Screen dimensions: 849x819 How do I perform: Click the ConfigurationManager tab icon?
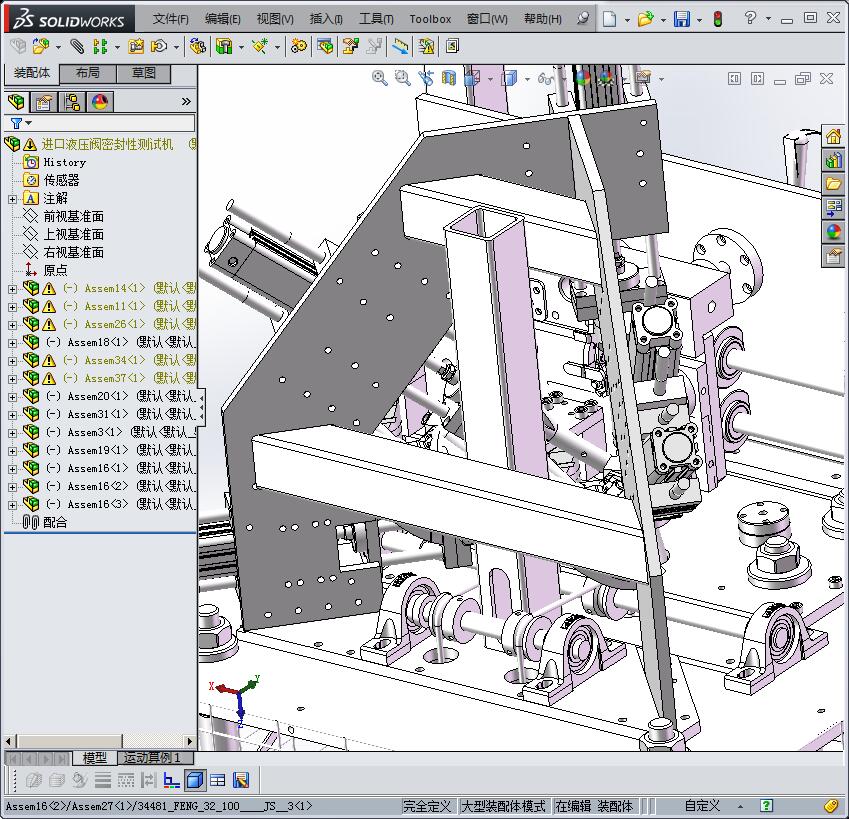(71, 102)
